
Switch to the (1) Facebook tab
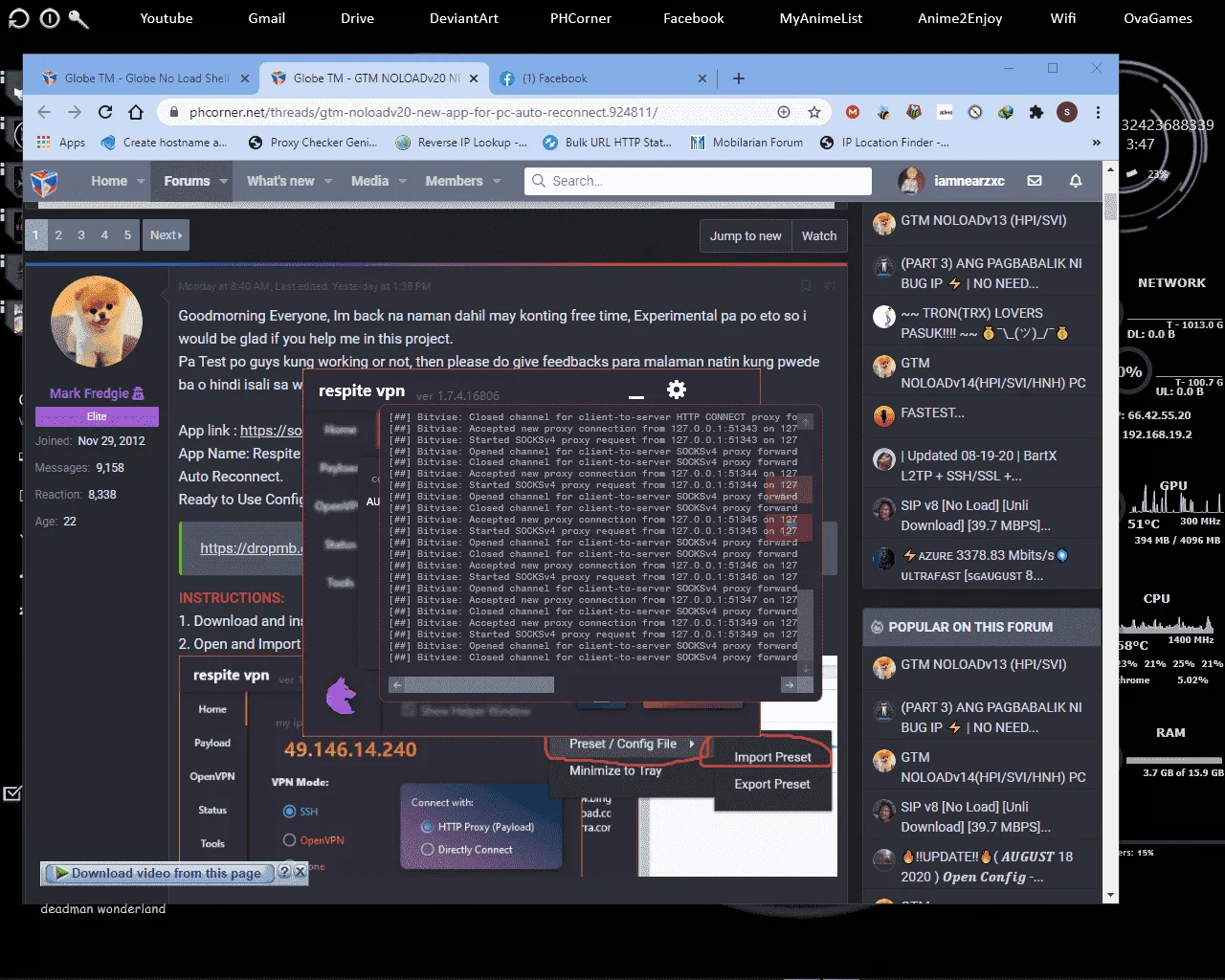pos(603,78)
